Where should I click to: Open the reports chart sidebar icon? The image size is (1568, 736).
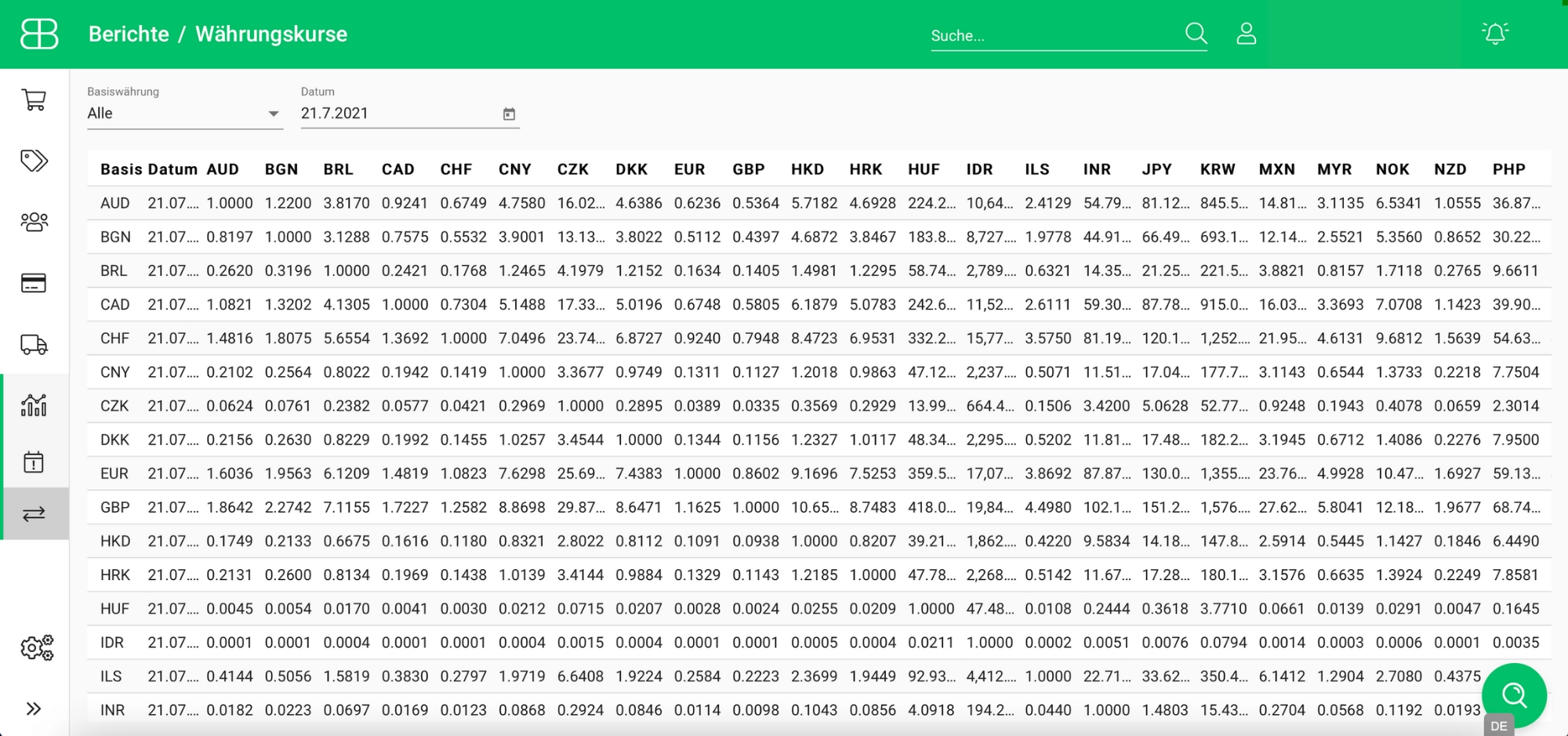[x=34, y=404]
